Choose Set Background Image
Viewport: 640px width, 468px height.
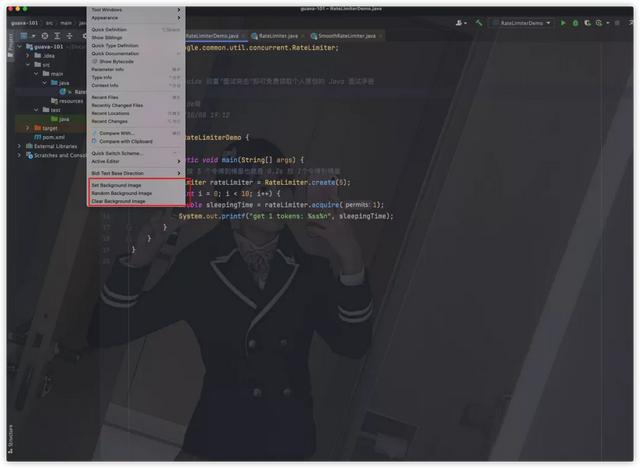pos(136,185)
